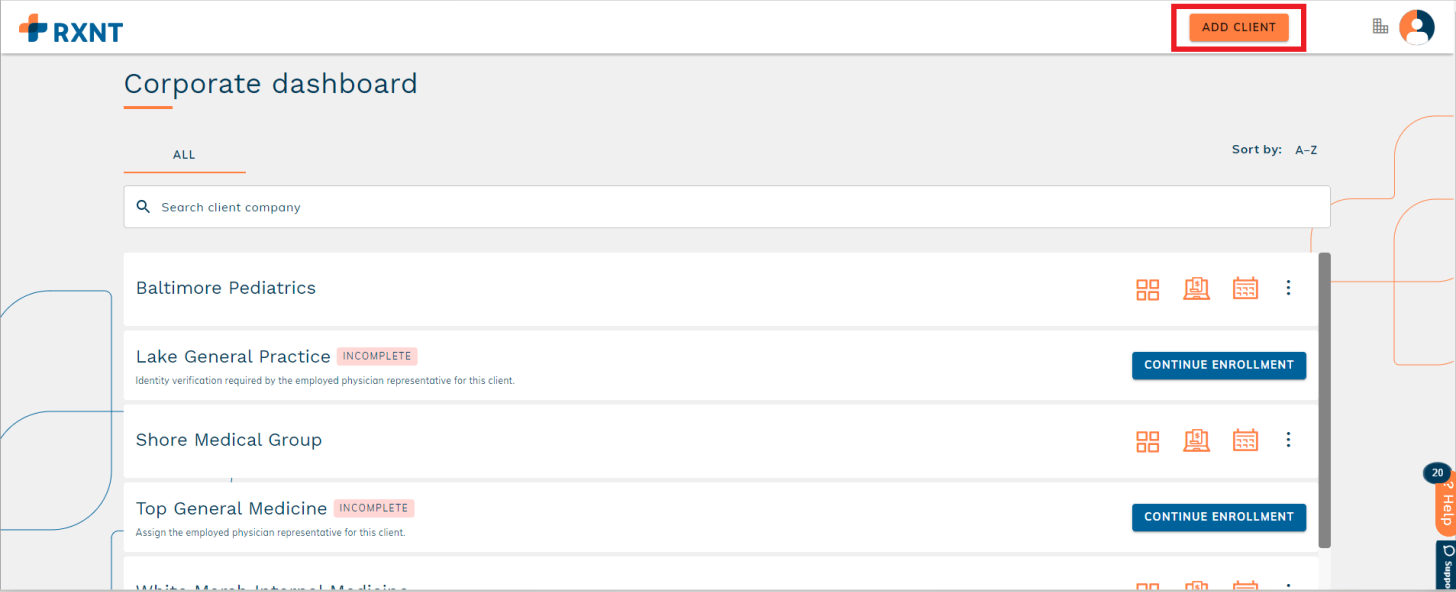1456x592 pixels.
Task: Open Shore Medical Group billing laptop icon
Action: (x=1196, y=441)
